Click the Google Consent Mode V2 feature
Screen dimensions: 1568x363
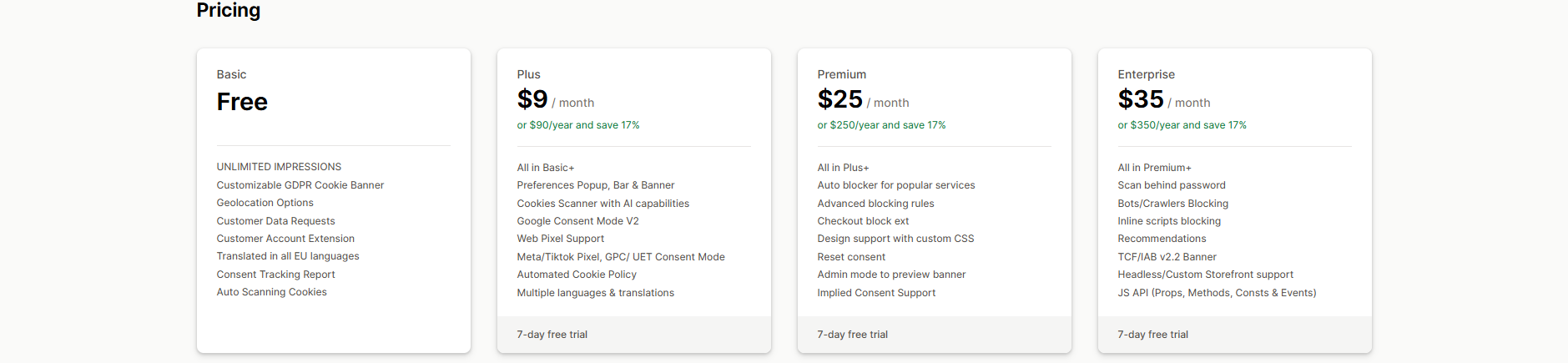click(577, 221)
